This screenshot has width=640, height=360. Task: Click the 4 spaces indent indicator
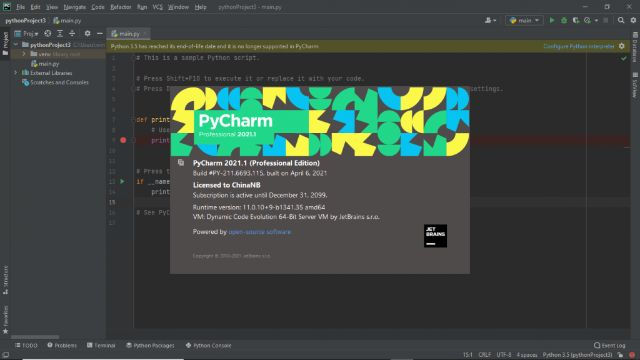[527, 355]
